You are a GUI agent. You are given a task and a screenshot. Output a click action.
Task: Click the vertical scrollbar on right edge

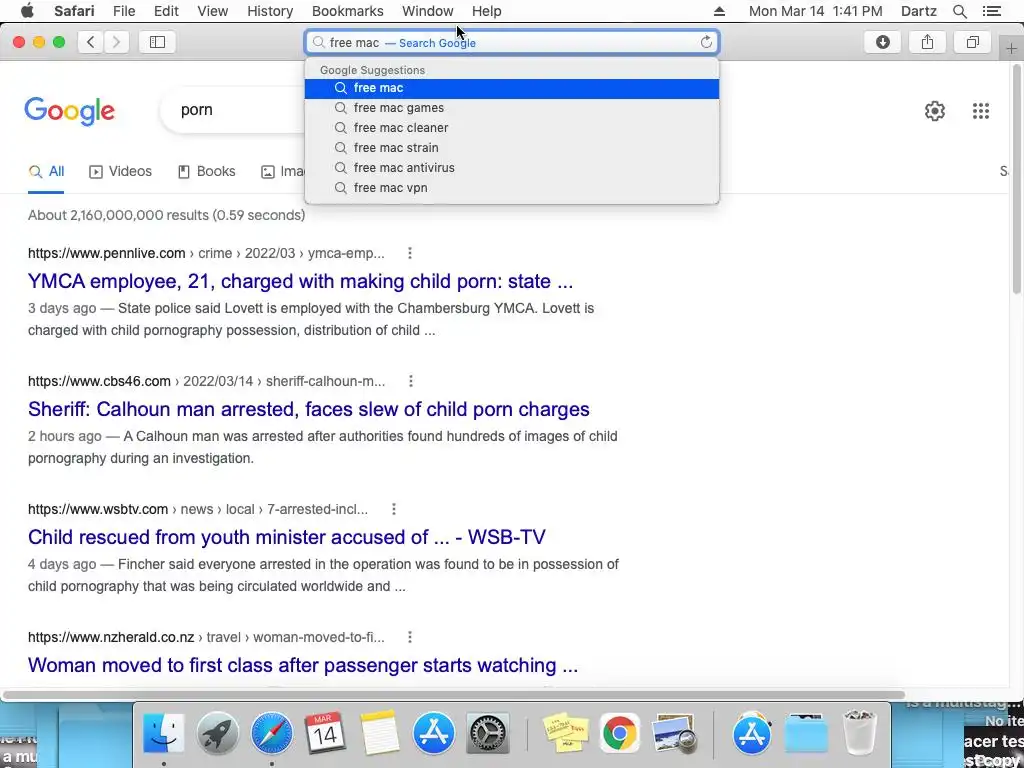click(1017, 180)
